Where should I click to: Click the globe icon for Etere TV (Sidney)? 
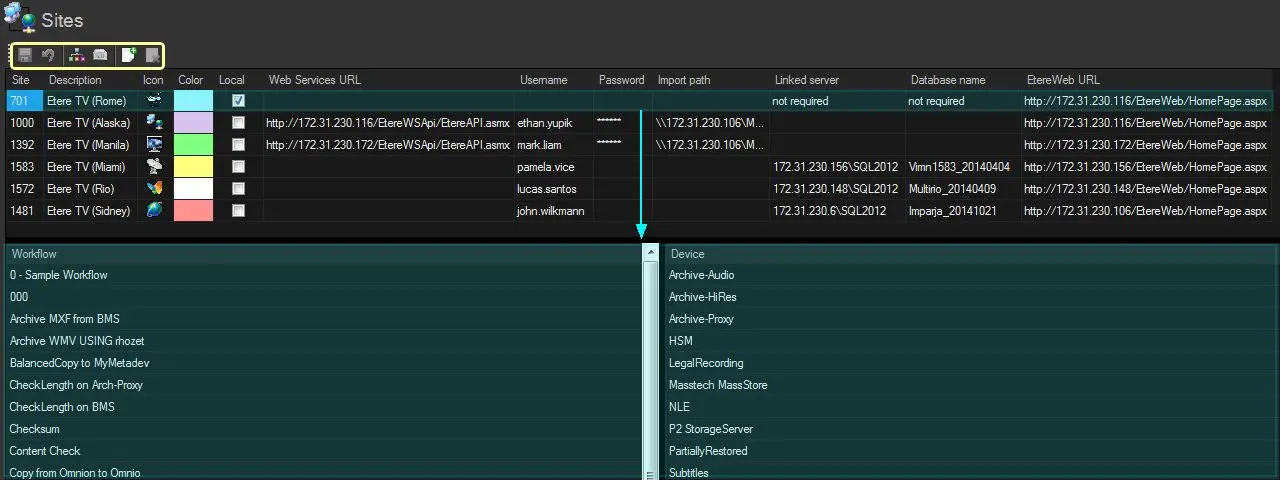tap(154, 210)
